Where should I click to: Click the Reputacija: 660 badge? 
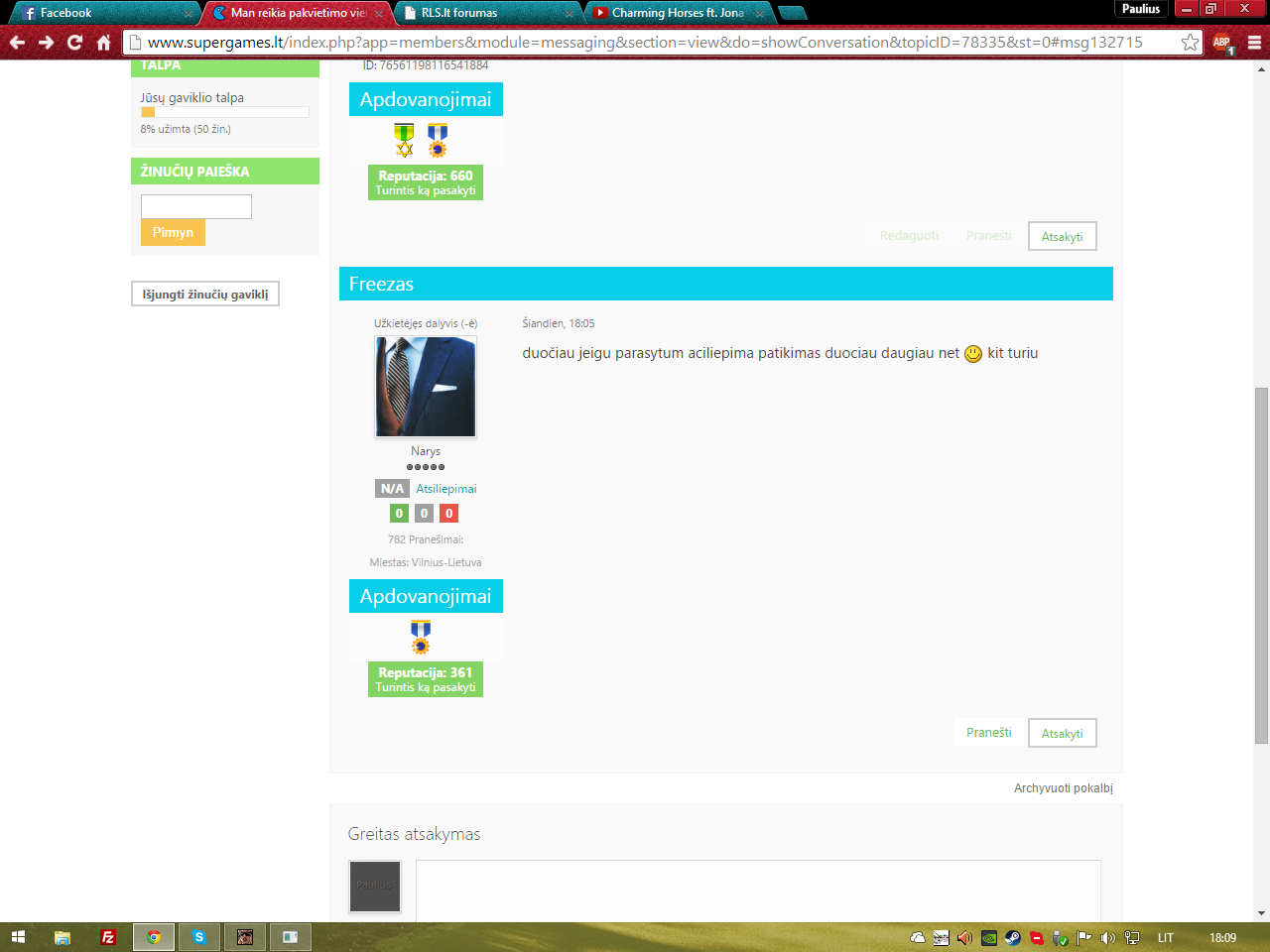coord(426,182)
